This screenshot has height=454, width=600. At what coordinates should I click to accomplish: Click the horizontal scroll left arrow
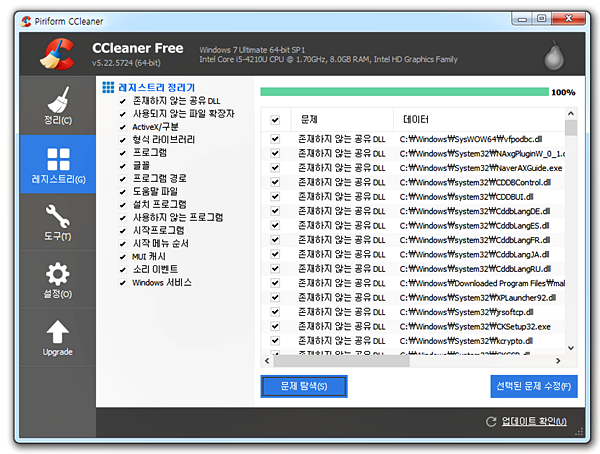coord(267,361)
